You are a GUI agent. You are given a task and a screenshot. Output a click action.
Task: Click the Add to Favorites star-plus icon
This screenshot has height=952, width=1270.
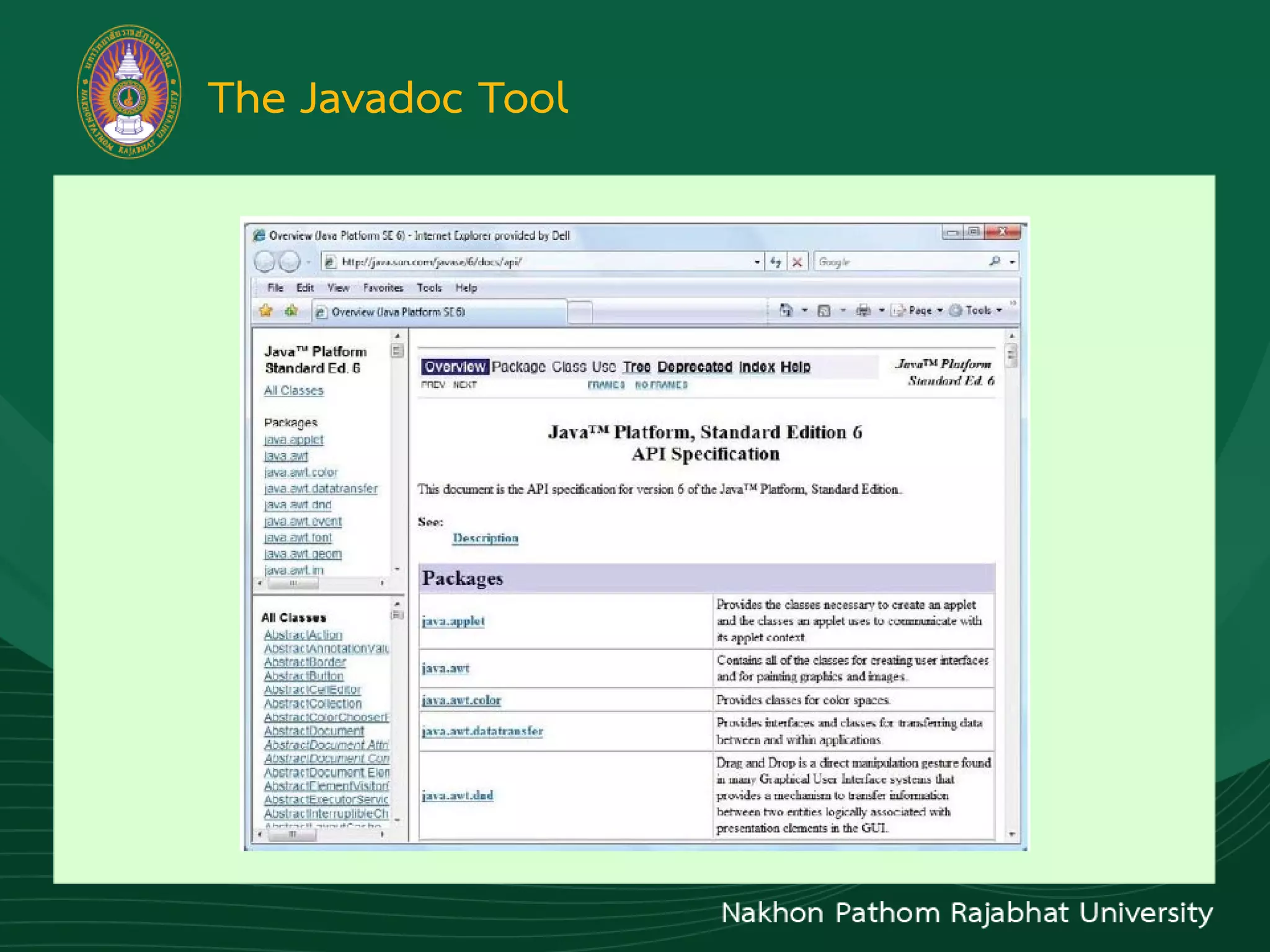pyautogui.click(x=291, y=311)
